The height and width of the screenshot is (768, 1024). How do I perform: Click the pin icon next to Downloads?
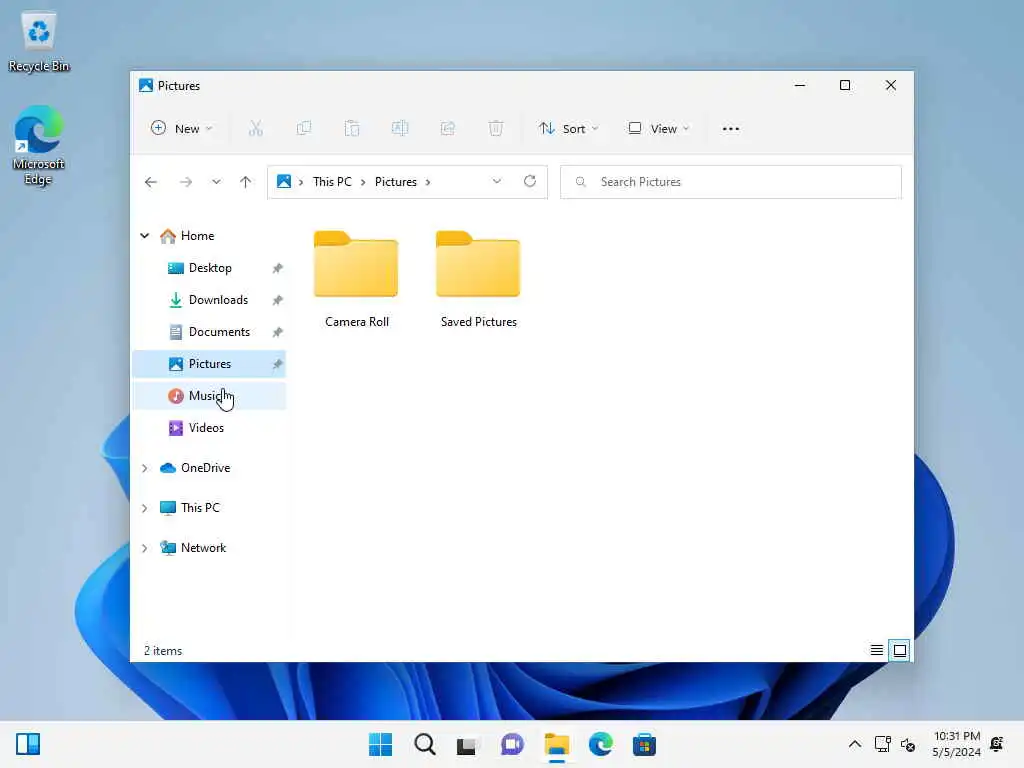[278, 300]
